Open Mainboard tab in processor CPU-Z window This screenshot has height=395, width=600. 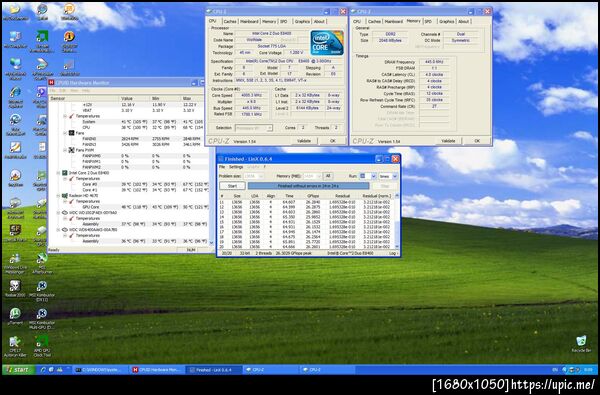click(x=249, y=21)
